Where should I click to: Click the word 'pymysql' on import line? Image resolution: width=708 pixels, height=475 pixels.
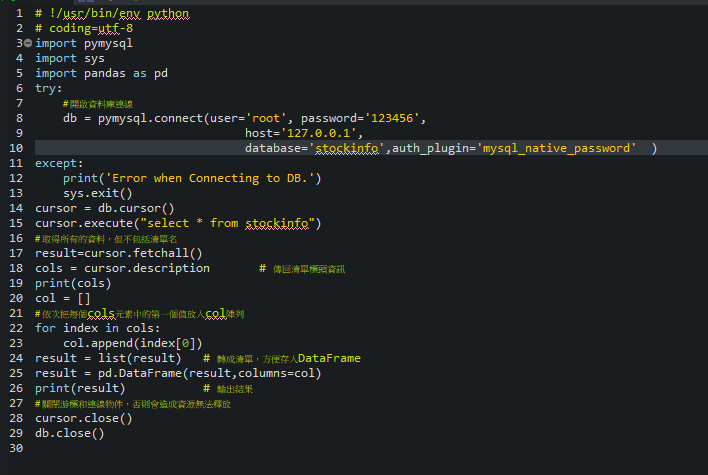(x=108, y=44)
